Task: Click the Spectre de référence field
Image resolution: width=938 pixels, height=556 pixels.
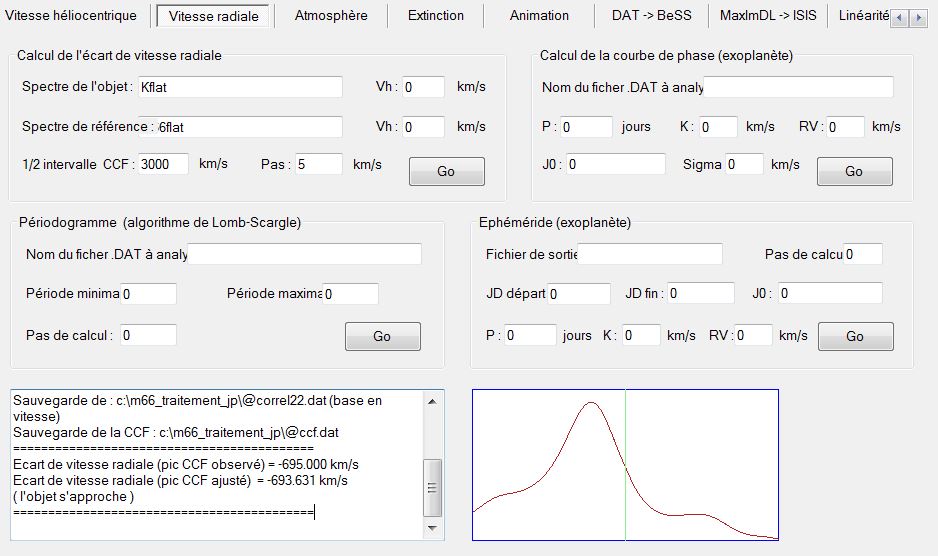Action: tap(249, 127)
